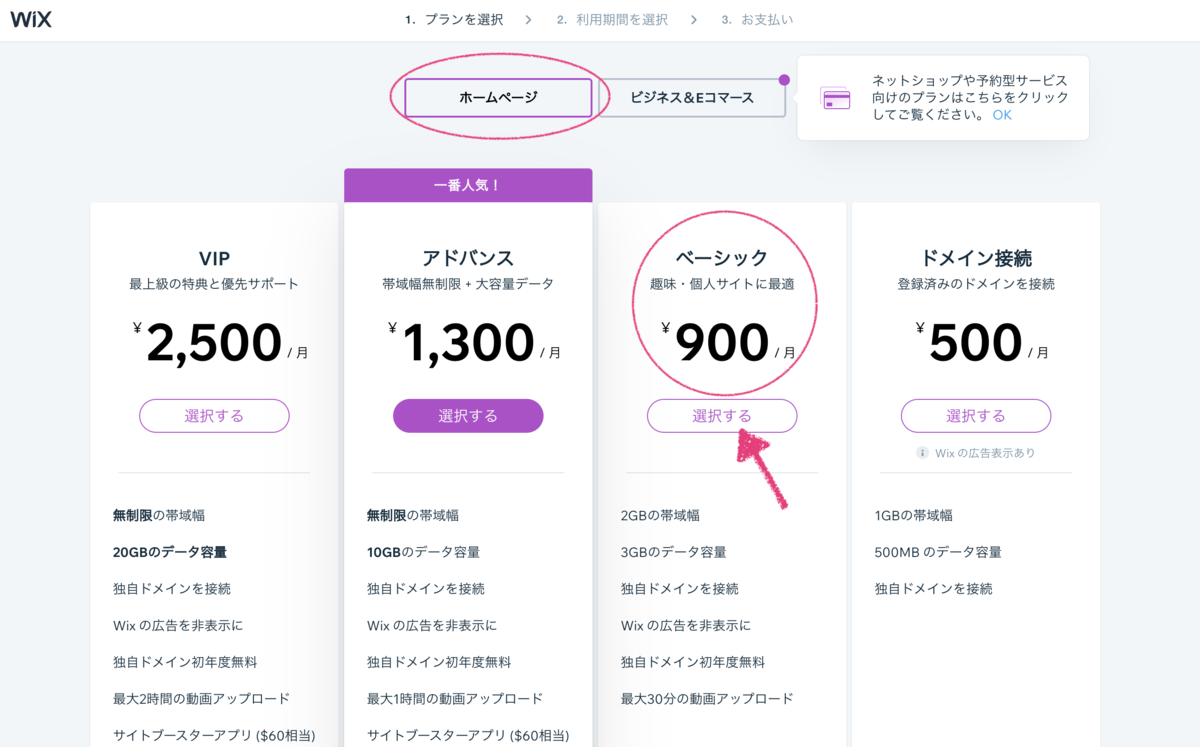
Task: Click the Wix logo
Action: 31,19
